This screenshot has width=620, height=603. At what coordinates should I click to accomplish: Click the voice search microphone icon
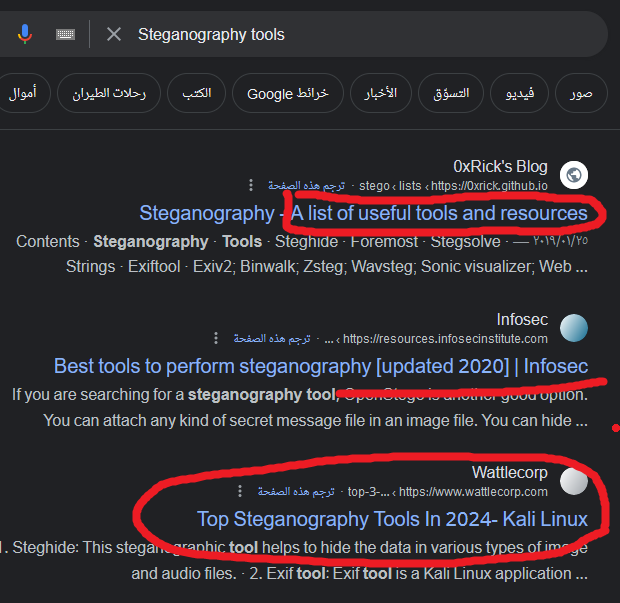pyautogui.click(x=25, y=34)
